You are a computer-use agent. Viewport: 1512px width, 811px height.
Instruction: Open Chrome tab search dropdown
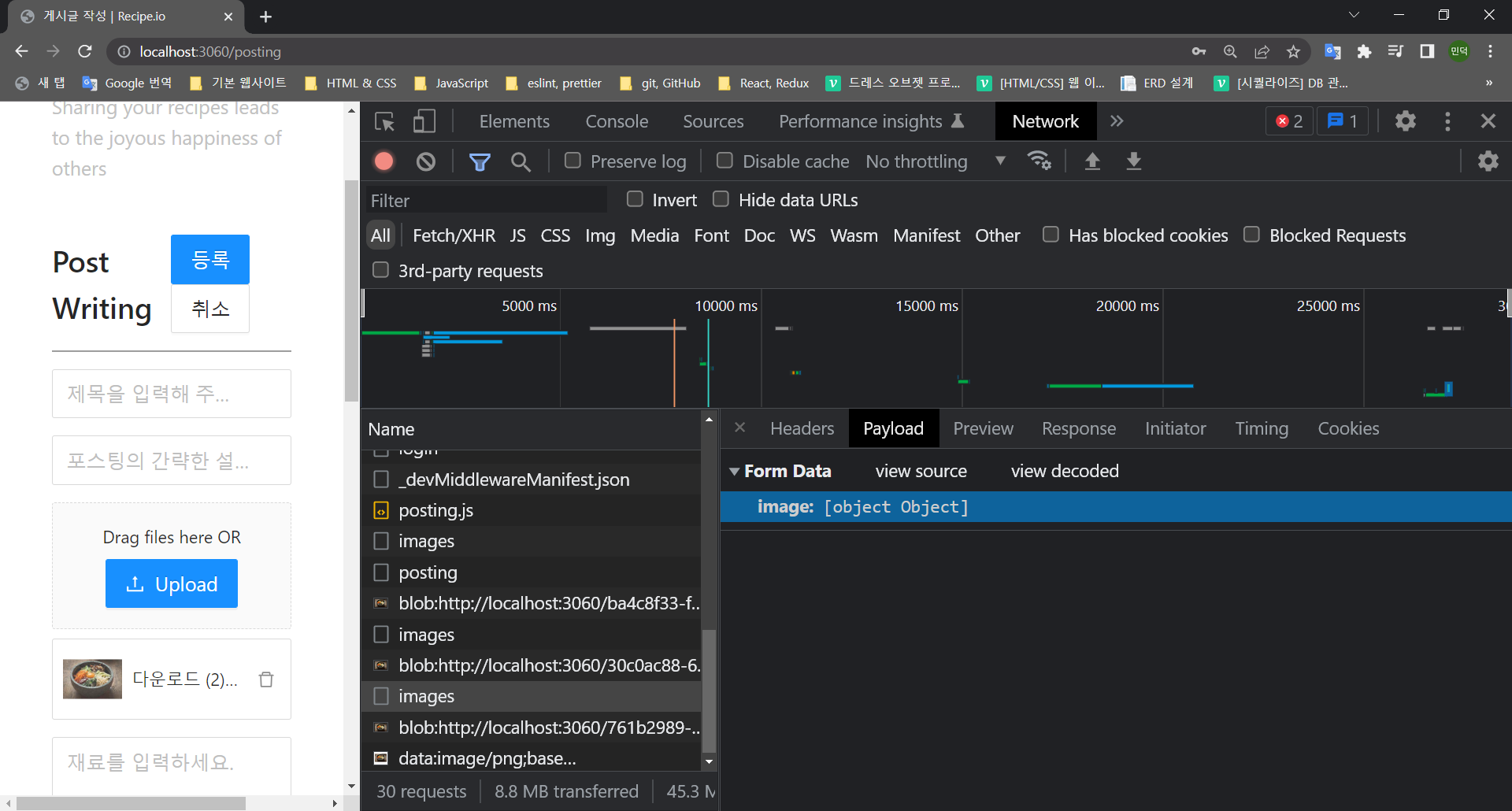(1354, 15)
